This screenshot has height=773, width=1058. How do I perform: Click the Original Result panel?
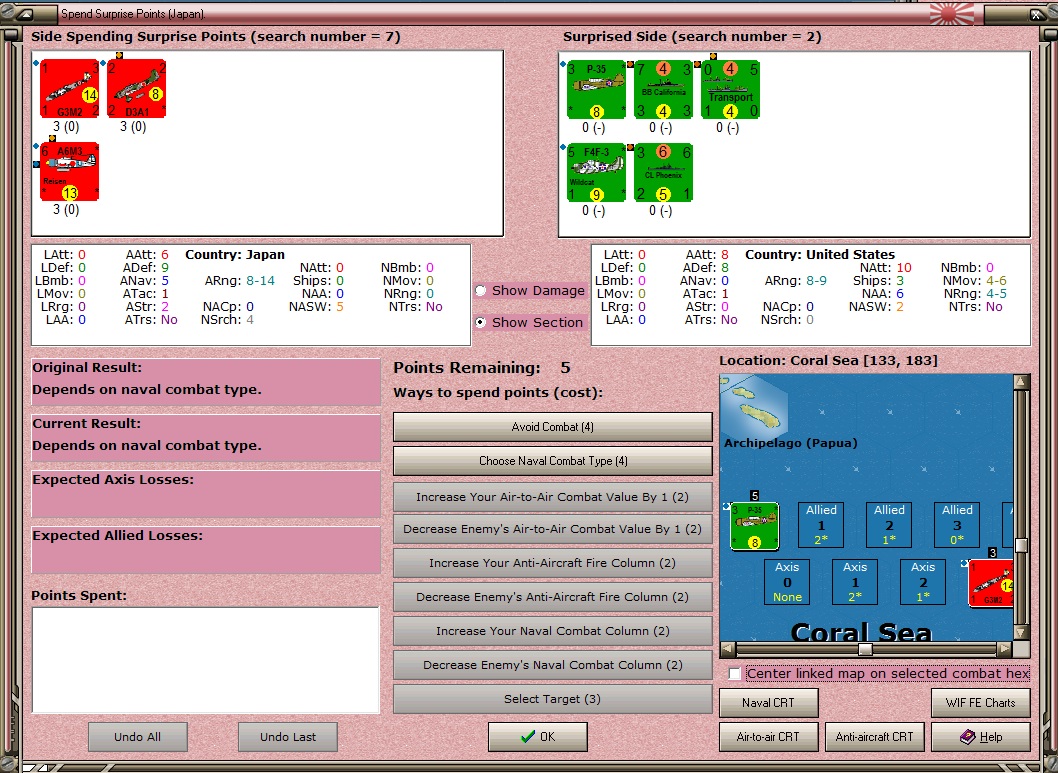(x=206, y=382)
